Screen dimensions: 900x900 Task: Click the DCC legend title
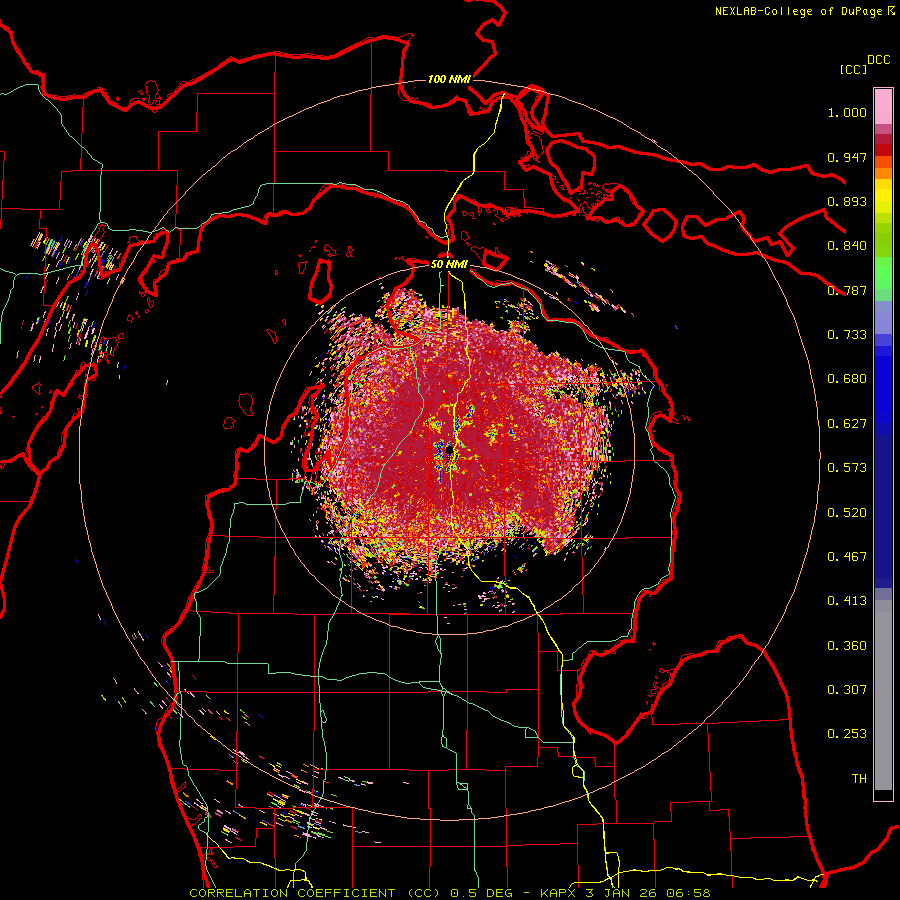click(879, 60)
